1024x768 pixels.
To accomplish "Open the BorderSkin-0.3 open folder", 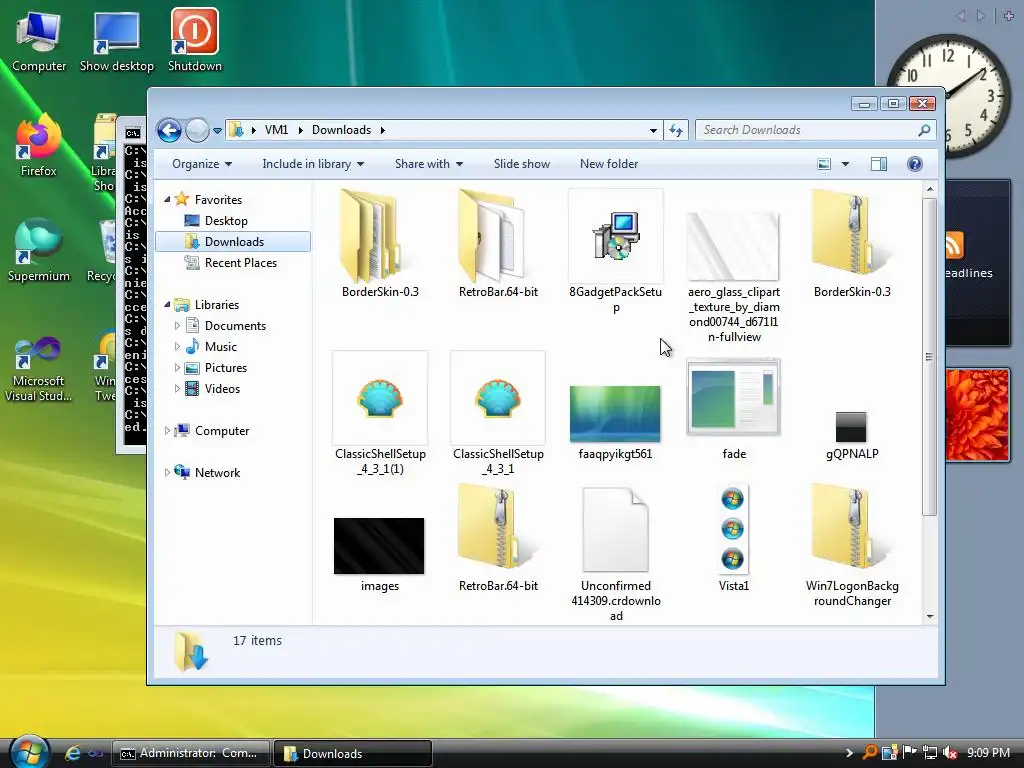I will tap(379, 245).
